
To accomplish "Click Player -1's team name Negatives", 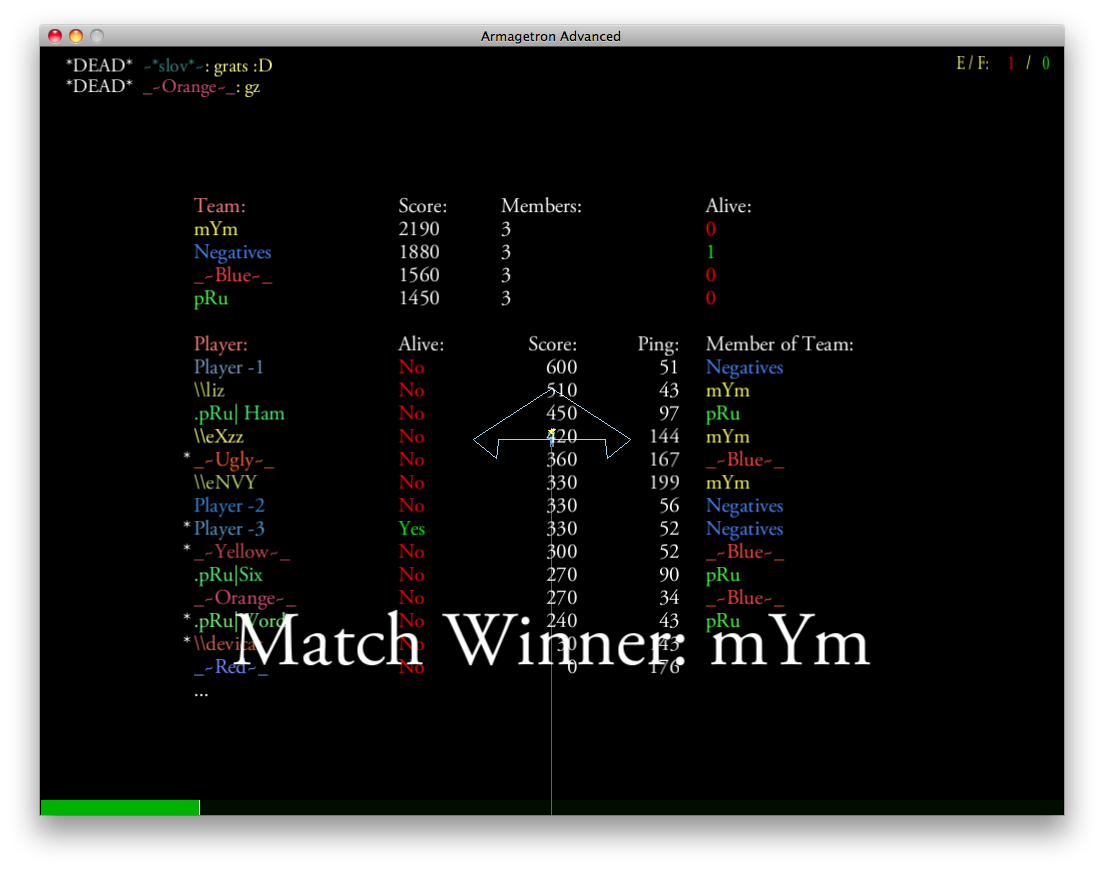I will tap(744, 367).
